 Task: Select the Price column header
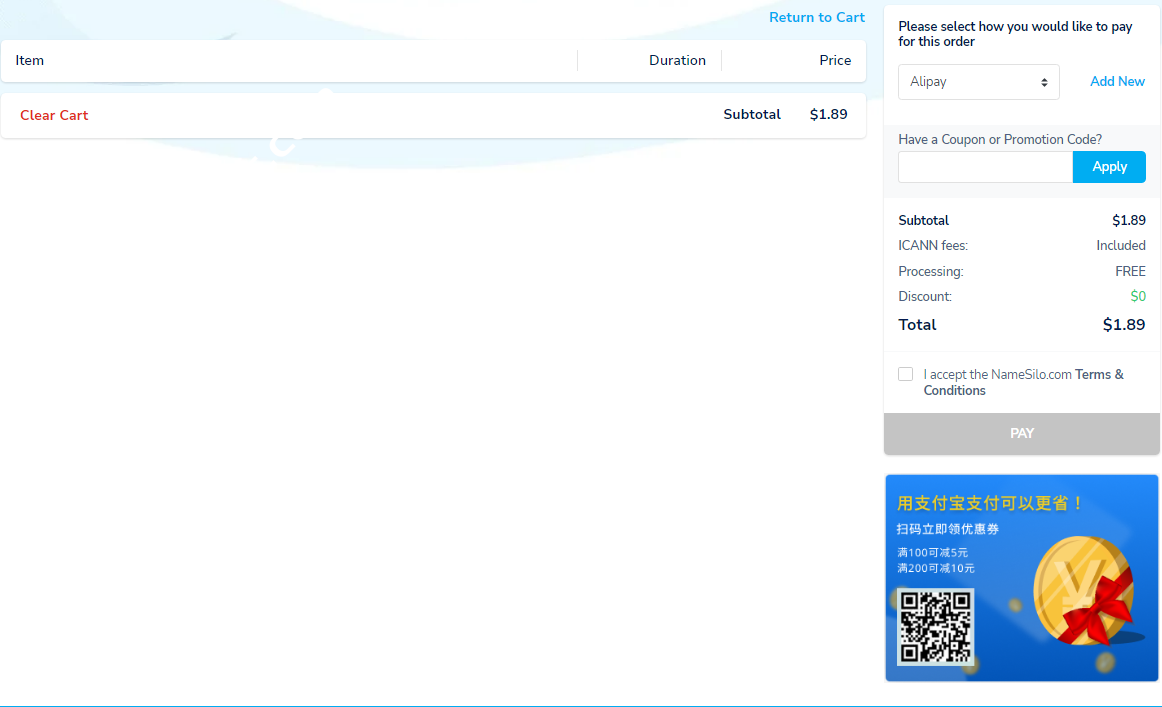click(x=834, y=61)
